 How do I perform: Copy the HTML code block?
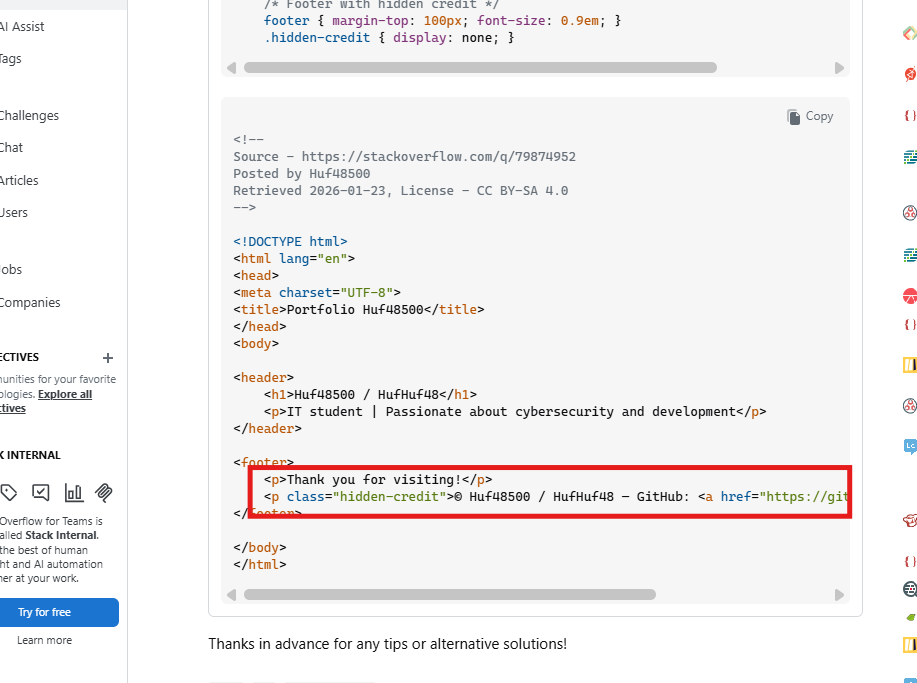[810, 116]
